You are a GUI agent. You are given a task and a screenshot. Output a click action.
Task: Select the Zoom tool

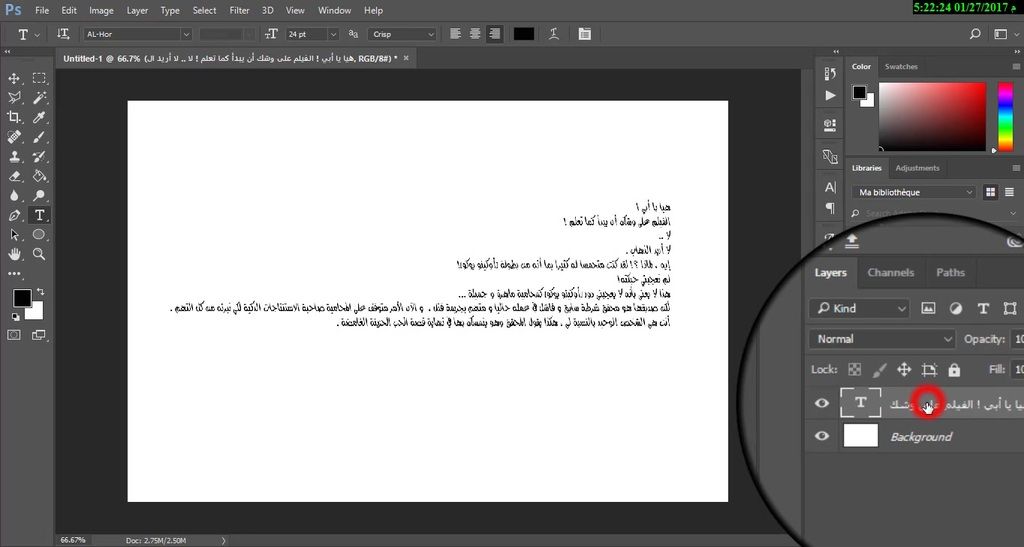pos(39,255)
